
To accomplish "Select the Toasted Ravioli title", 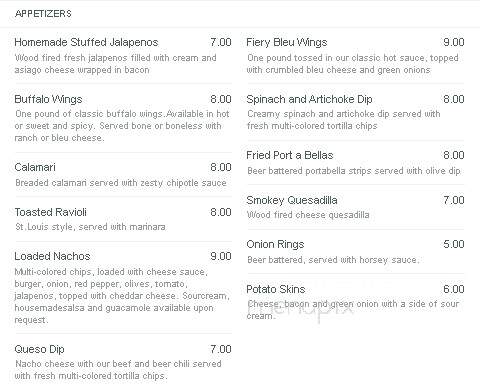I will (51, 212).
